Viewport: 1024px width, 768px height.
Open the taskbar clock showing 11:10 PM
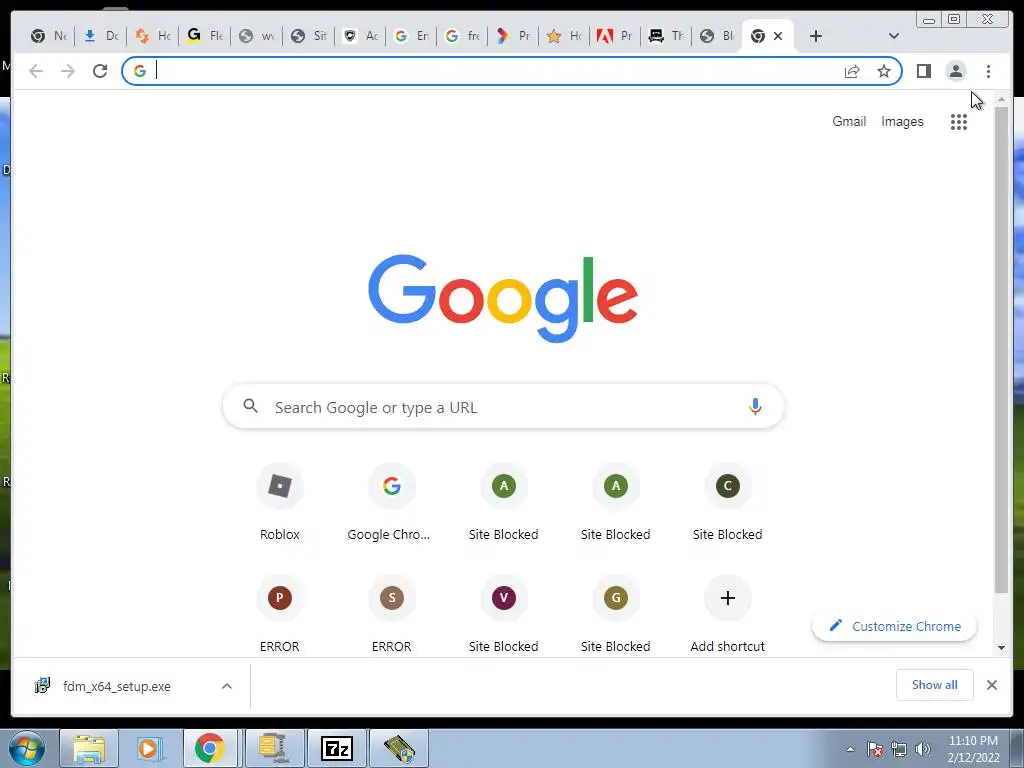(x=973, y=749)
